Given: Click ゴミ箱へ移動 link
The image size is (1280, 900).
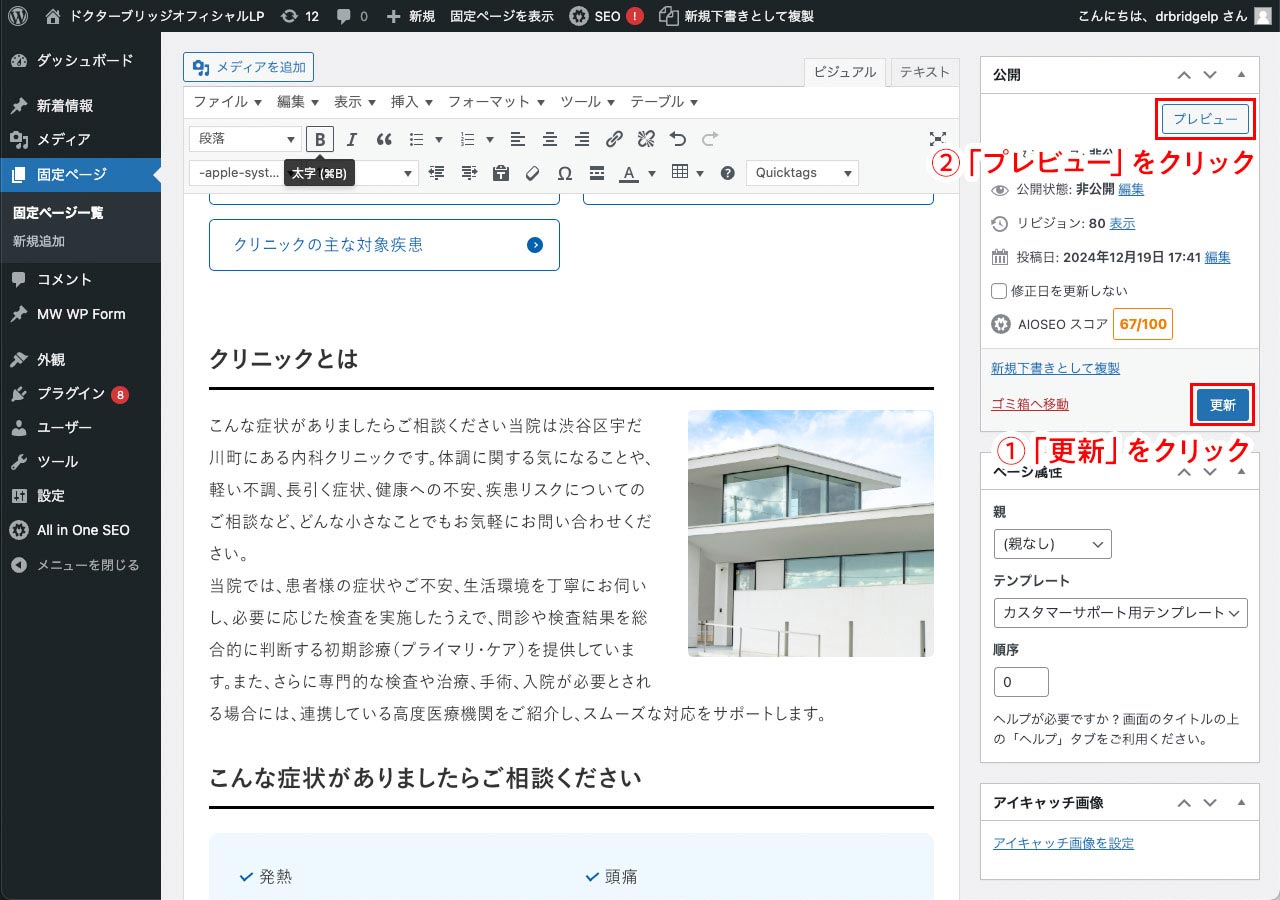Looking at the screenshot, I should click(x=1029, y=404).
